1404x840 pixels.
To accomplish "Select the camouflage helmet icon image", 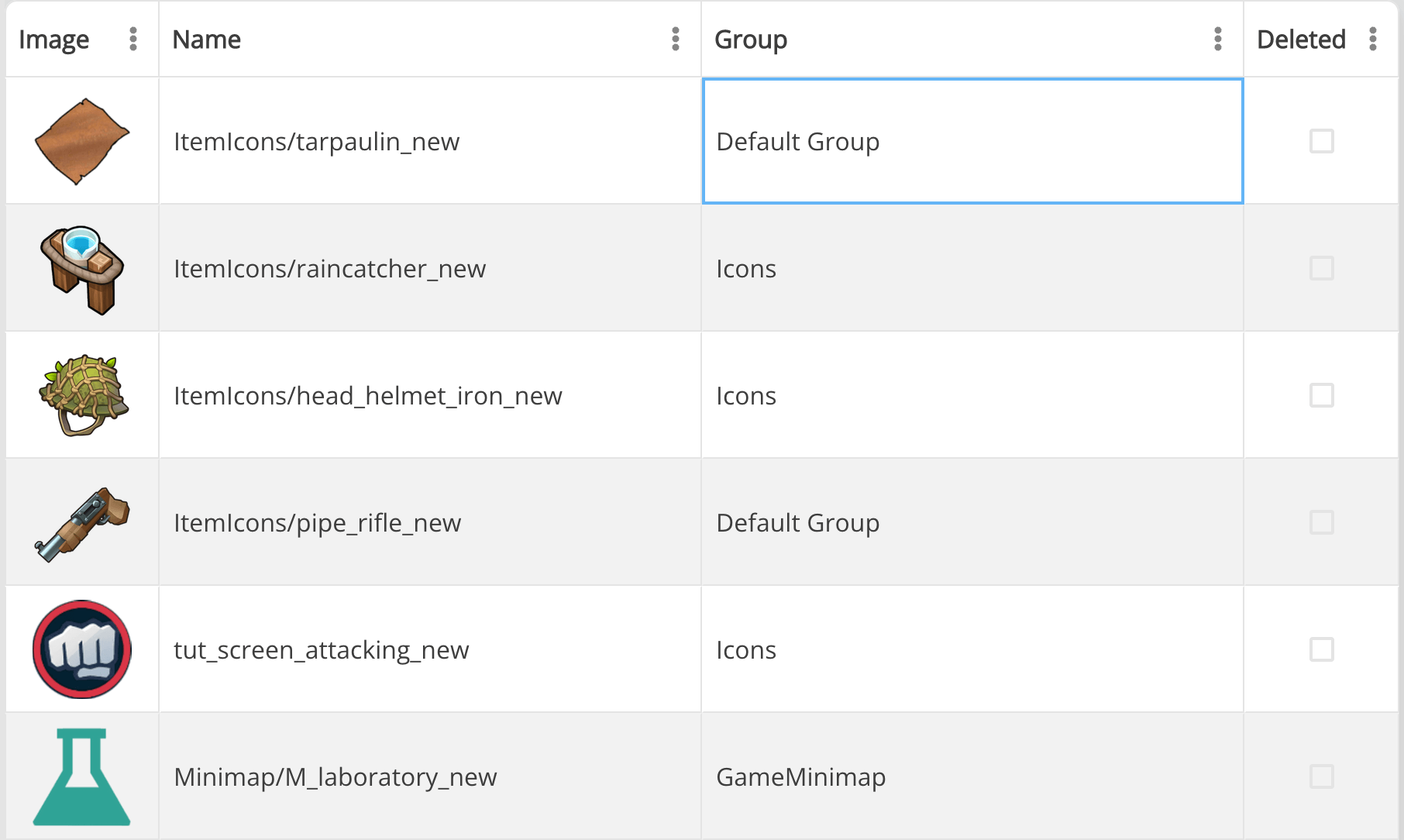I will (83, 395).
